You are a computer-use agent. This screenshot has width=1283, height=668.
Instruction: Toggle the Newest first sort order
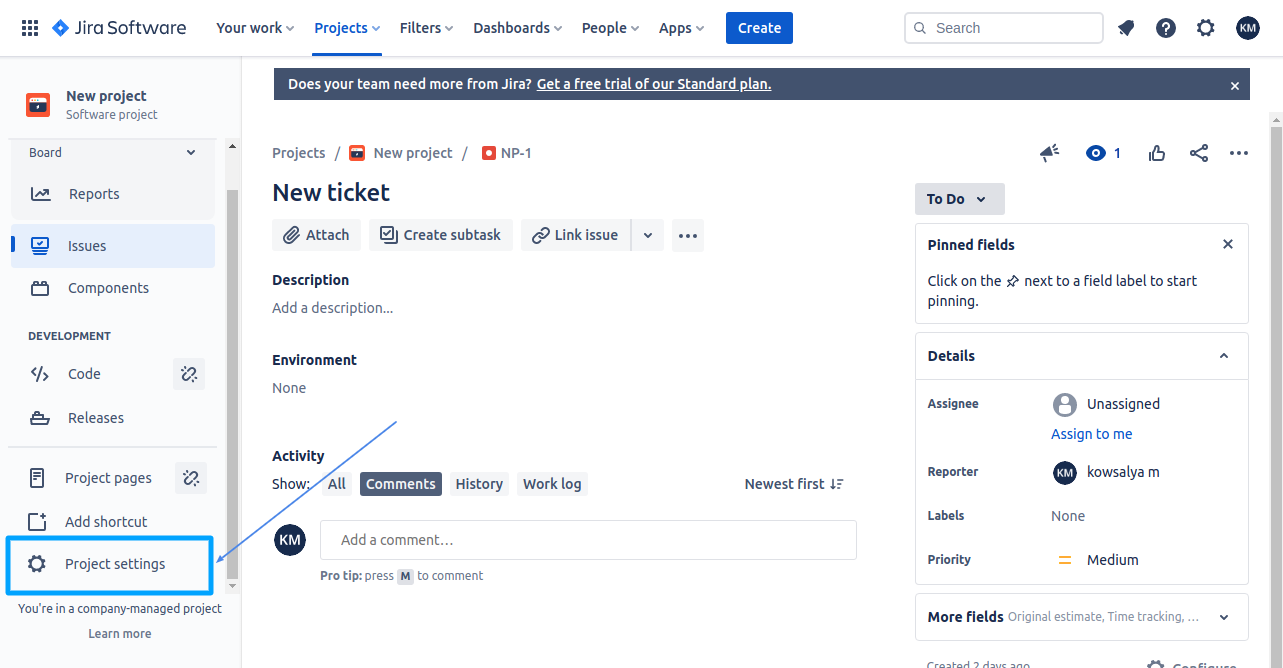click(794, 484)
